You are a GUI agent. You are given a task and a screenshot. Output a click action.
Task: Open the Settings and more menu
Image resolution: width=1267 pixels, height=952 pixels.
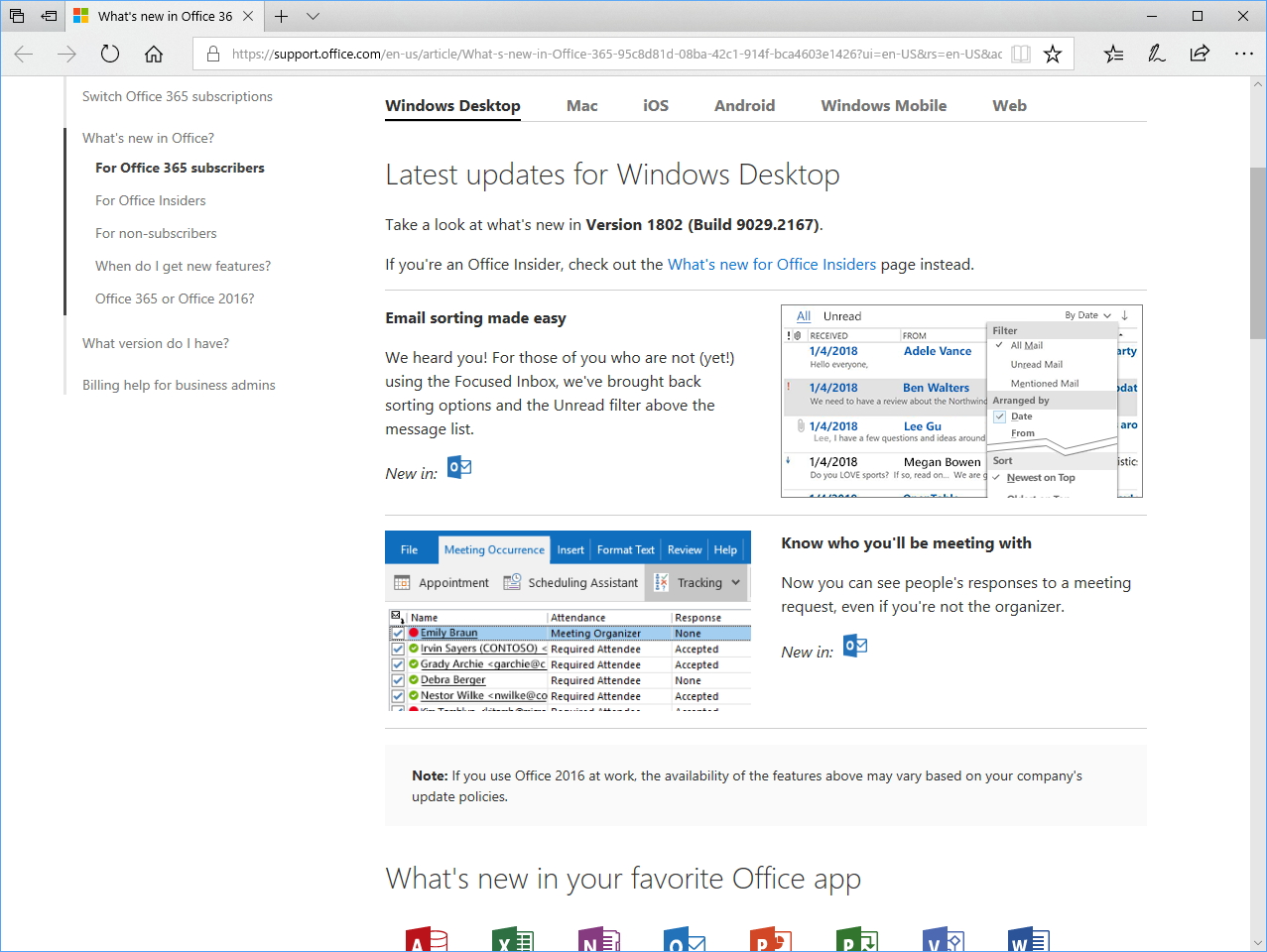pos(1245,54)
